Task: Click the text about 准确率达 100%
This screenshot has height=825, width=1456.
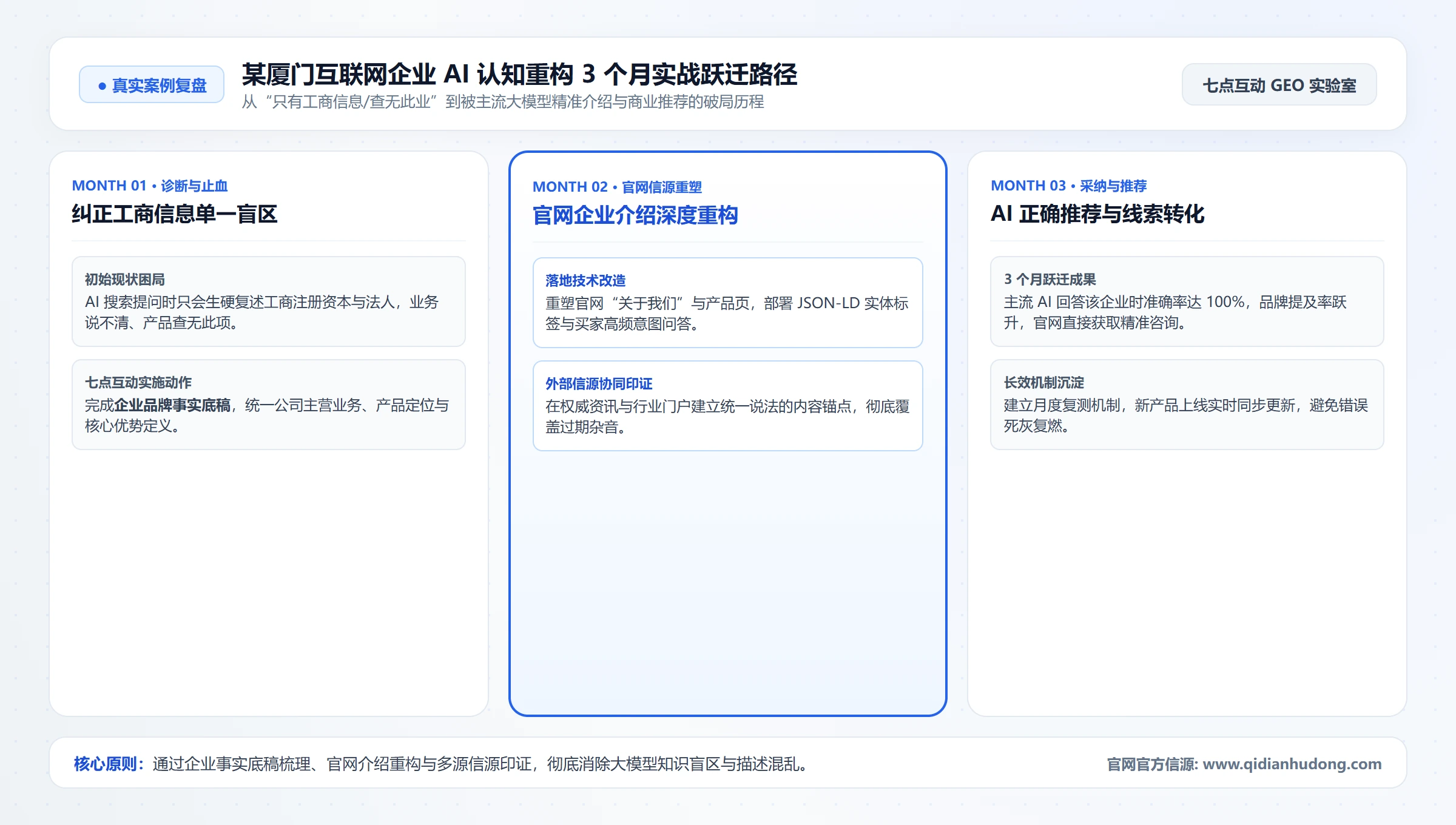Action: tap(1175, 312)
